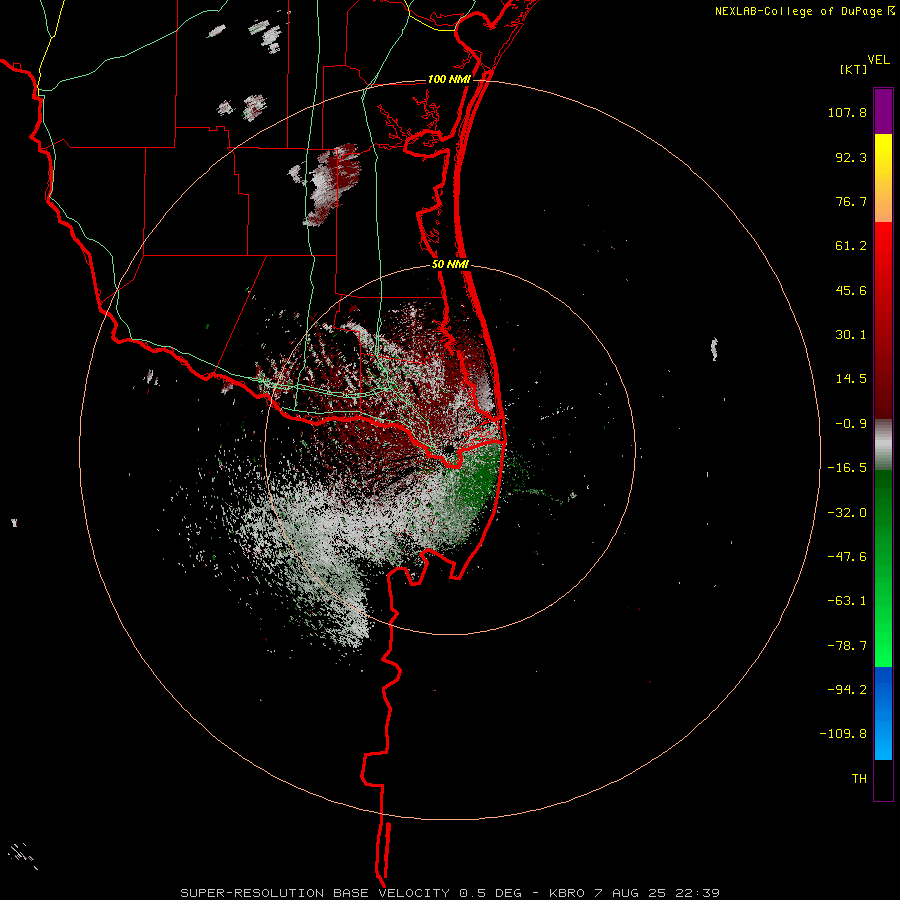Click the VEL legend title
900x900 pixels.
(878, 59)
